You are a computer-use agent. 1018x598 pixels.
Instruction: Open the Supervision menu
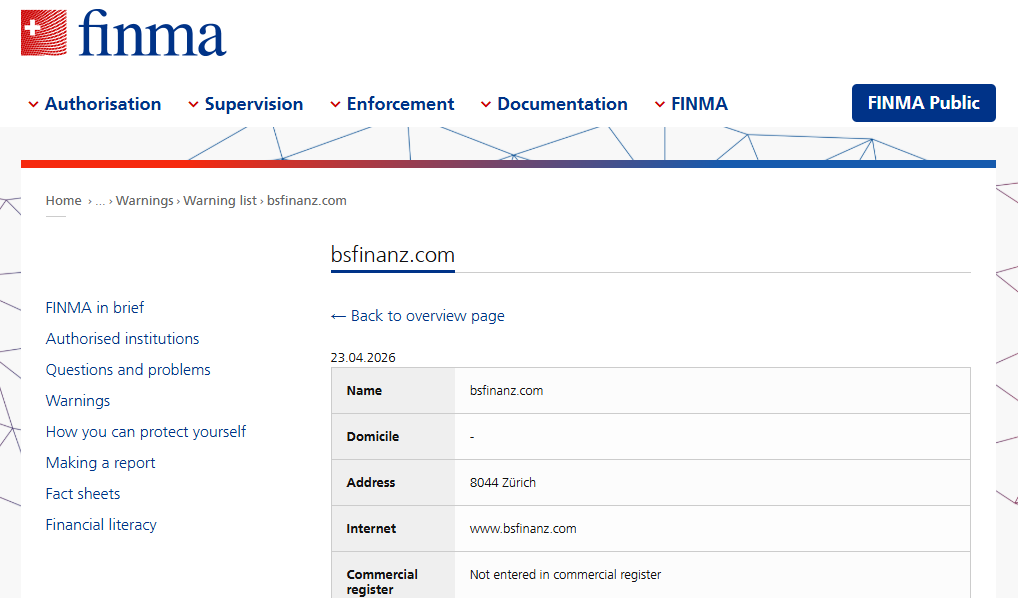point(254,104)
